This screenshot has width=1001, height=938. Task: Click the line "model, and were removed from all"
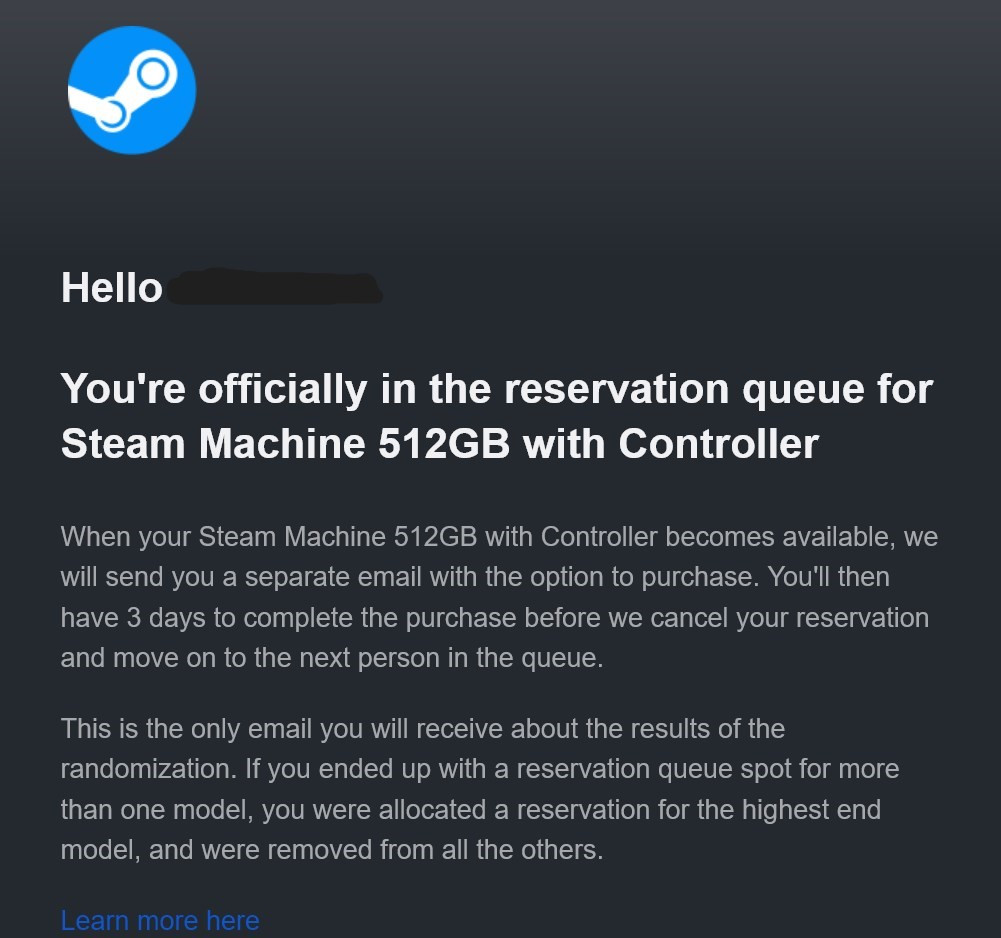332,850
